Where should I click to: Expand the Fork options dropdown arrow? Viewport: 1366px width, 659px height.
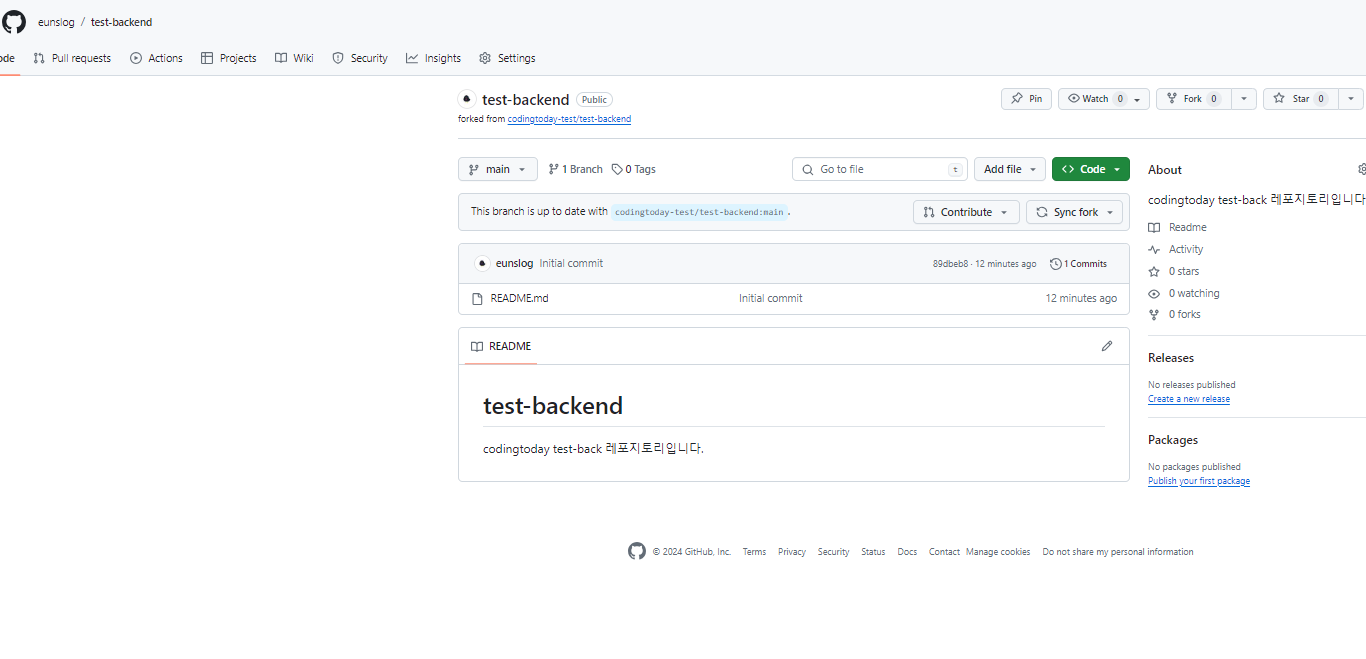(1243, 99)
